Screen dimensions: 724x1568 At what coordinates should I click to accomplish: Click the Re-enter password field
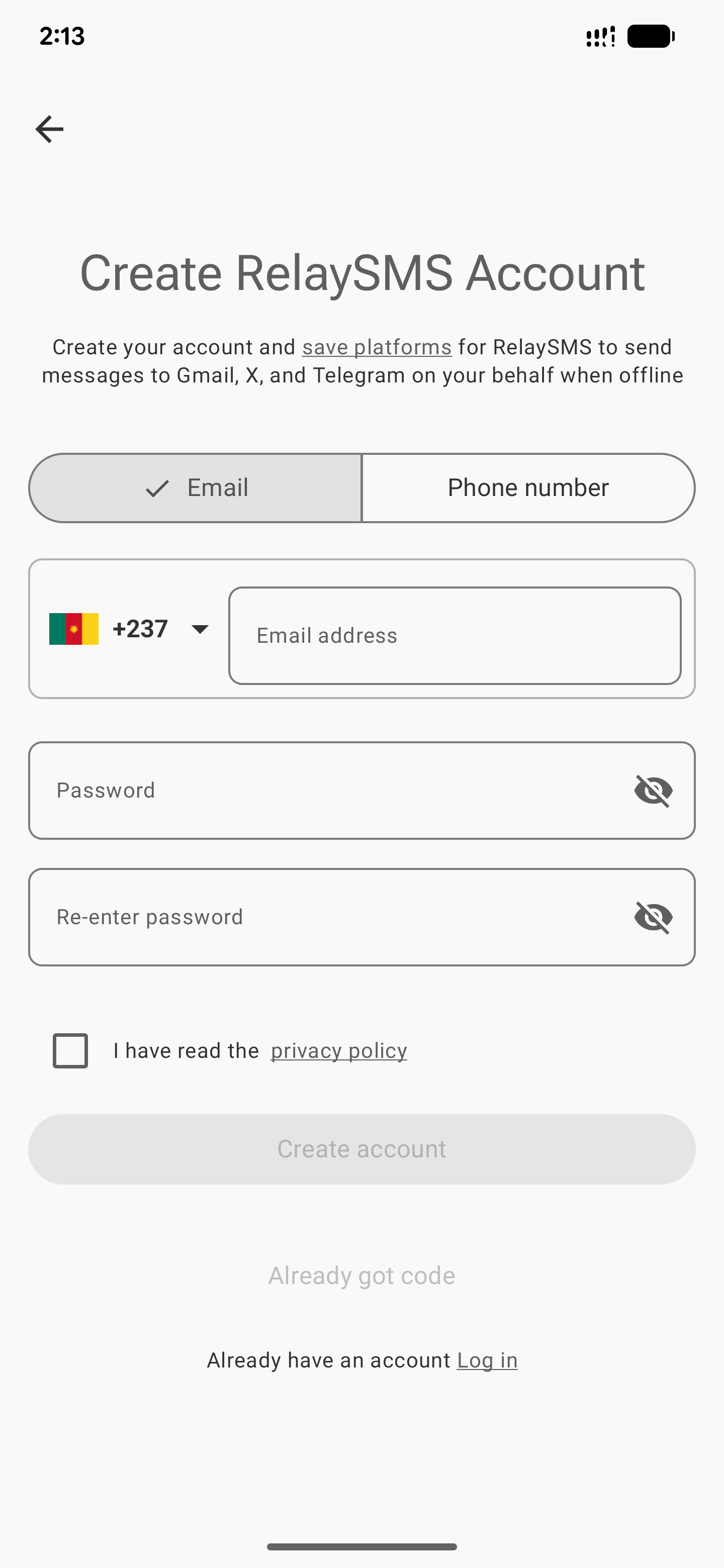coord(329,917)
